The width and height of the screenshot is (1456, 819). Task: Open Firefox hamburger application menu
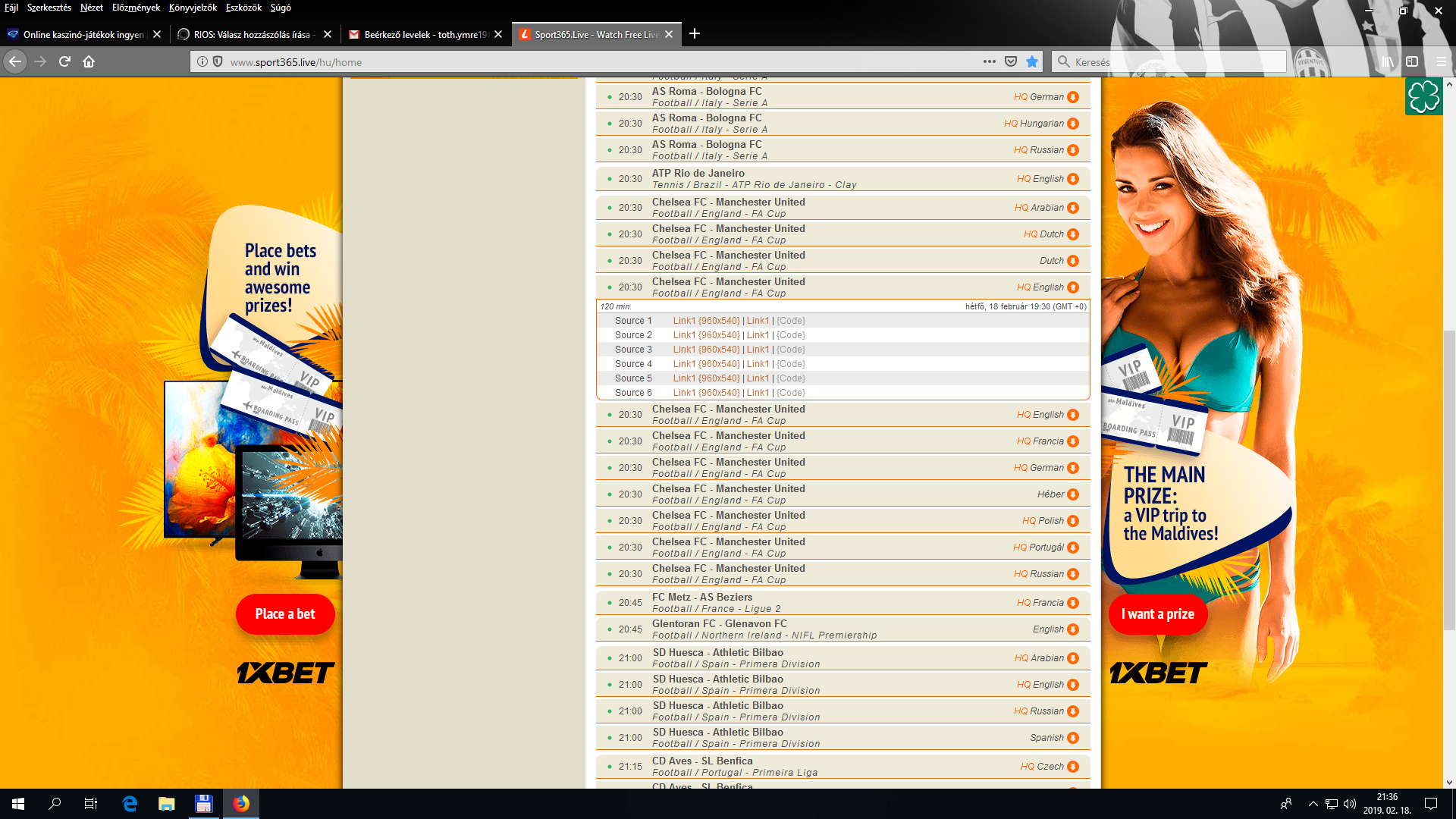(1441, 61)
